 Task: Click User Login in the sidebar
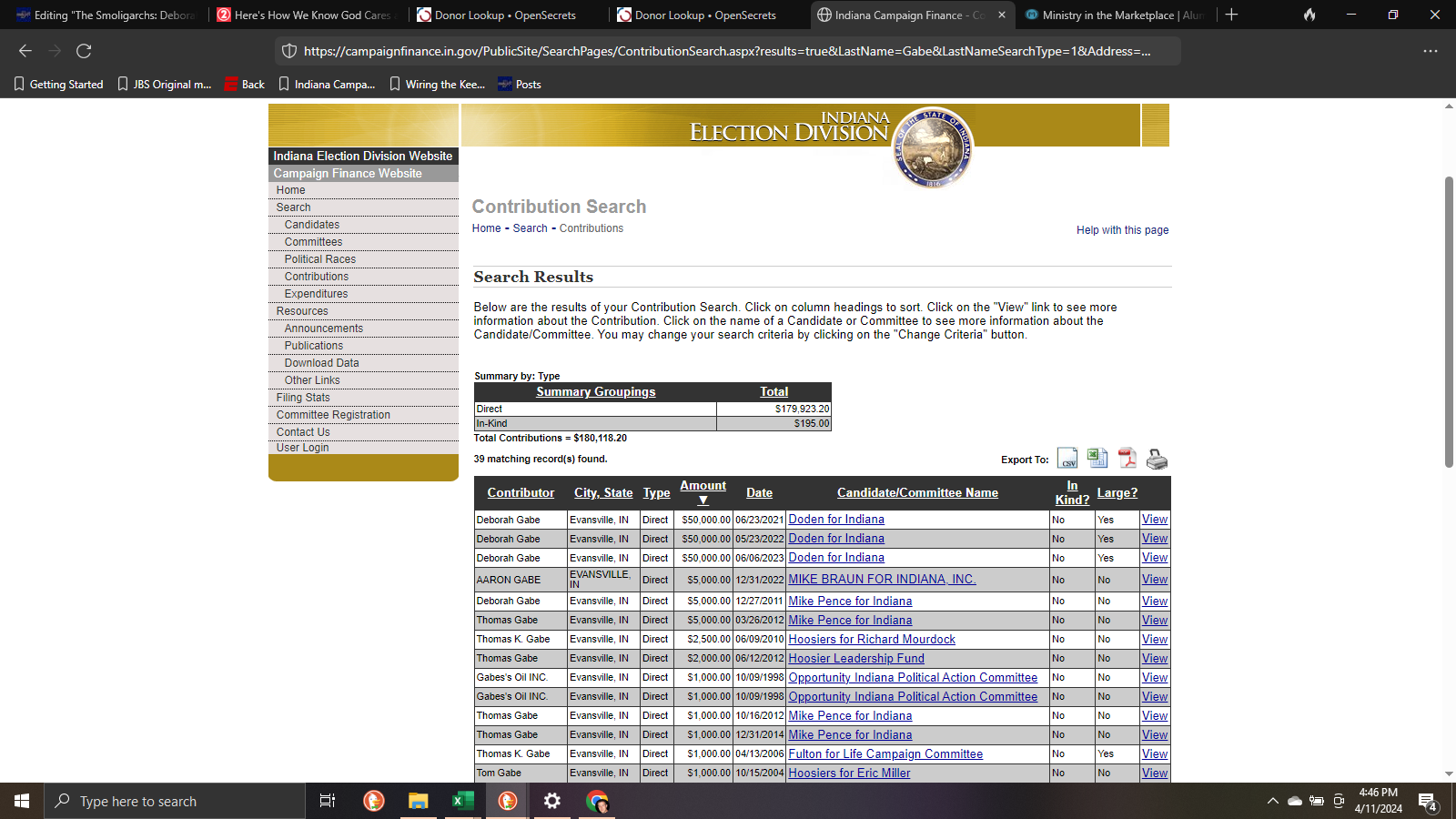pos(302,448)
